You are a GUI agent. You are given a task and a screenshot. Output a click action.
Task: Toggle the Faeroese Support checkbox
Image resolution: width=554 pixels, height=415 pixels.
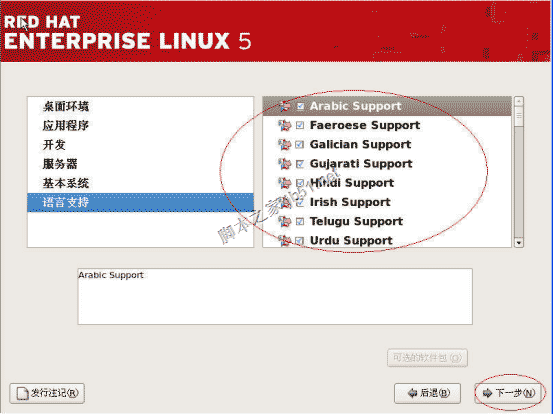click(300, 125)
